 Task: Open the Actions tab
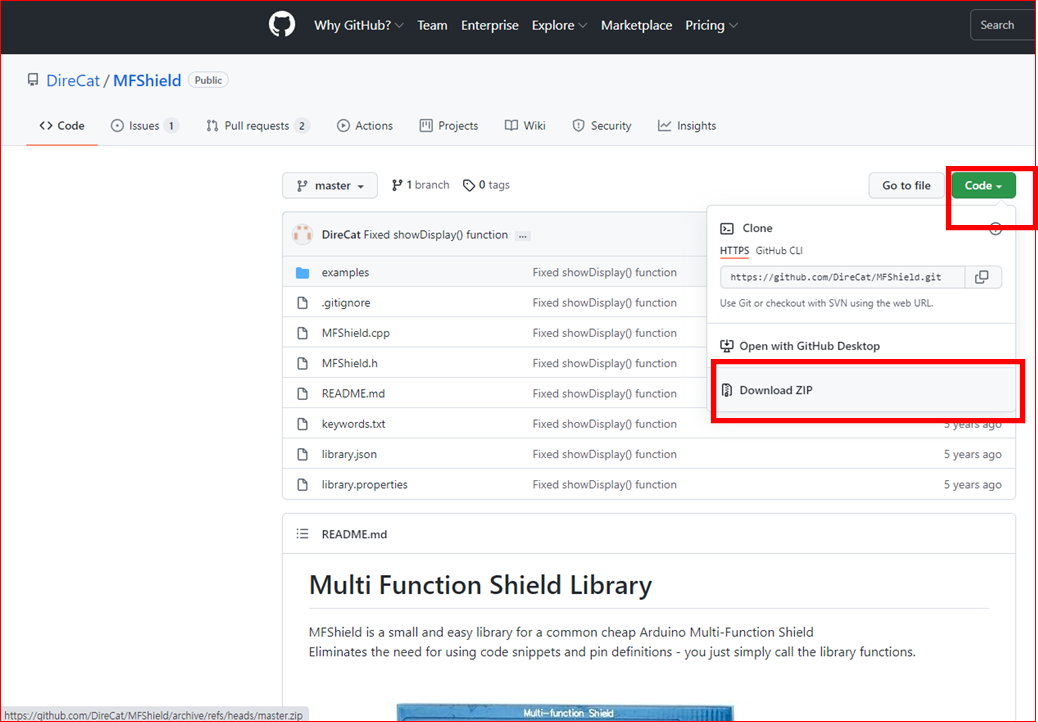(365, 126)
